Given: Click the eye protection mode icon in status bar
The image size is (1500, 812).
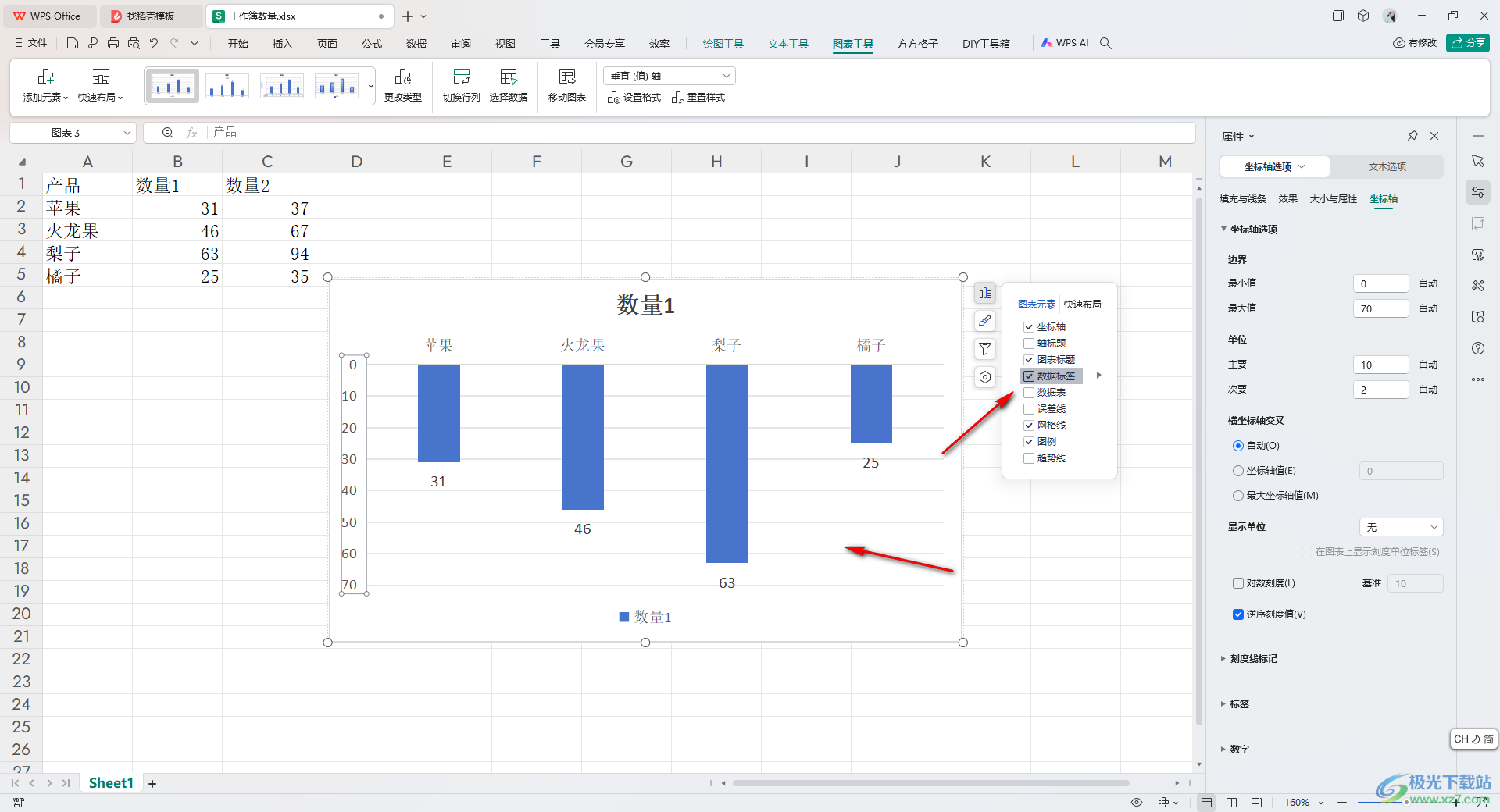Looking at the screenshot, I should [x=1137, y=802].
